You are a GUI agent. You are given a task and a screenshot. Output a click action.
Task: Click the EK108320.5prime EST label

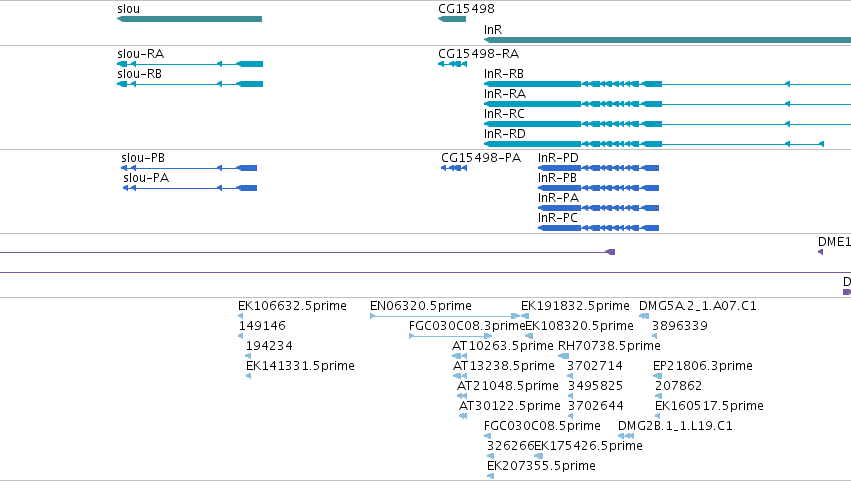click(579, 326)
